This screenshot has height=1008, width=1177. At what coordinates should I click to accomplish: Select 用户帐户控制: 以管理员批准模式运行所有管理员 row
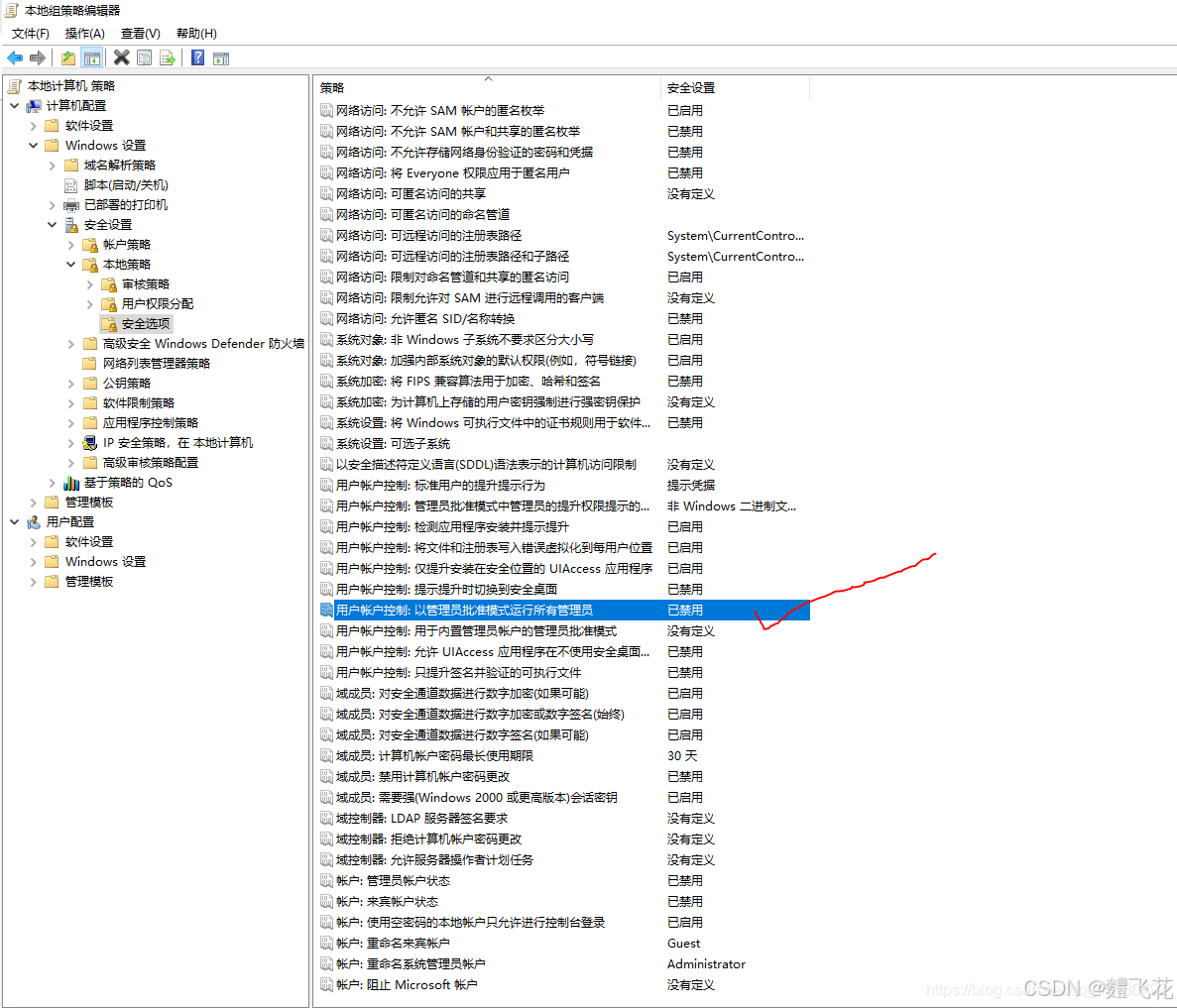click(x=564, y=611)
